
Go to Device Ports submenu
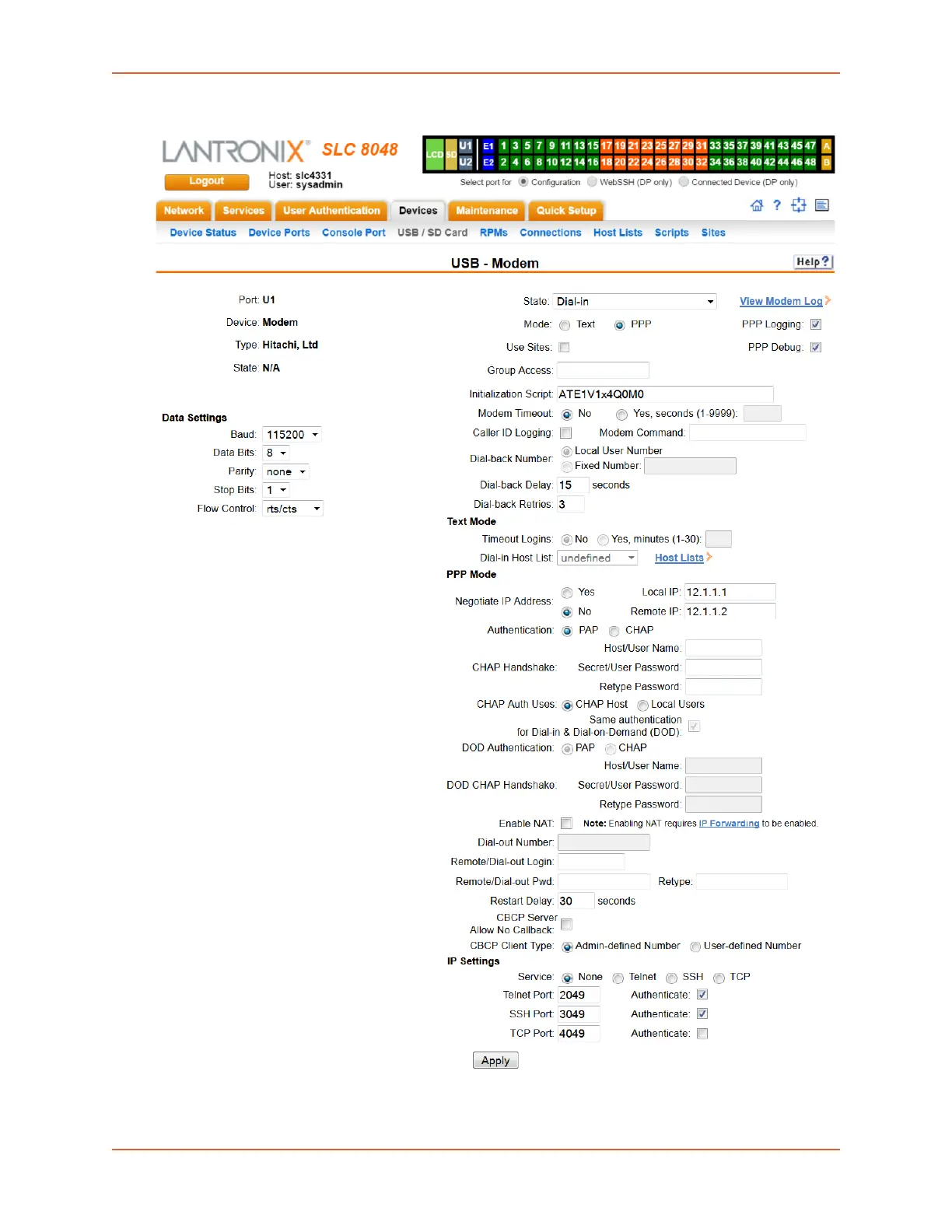[279, 233]
